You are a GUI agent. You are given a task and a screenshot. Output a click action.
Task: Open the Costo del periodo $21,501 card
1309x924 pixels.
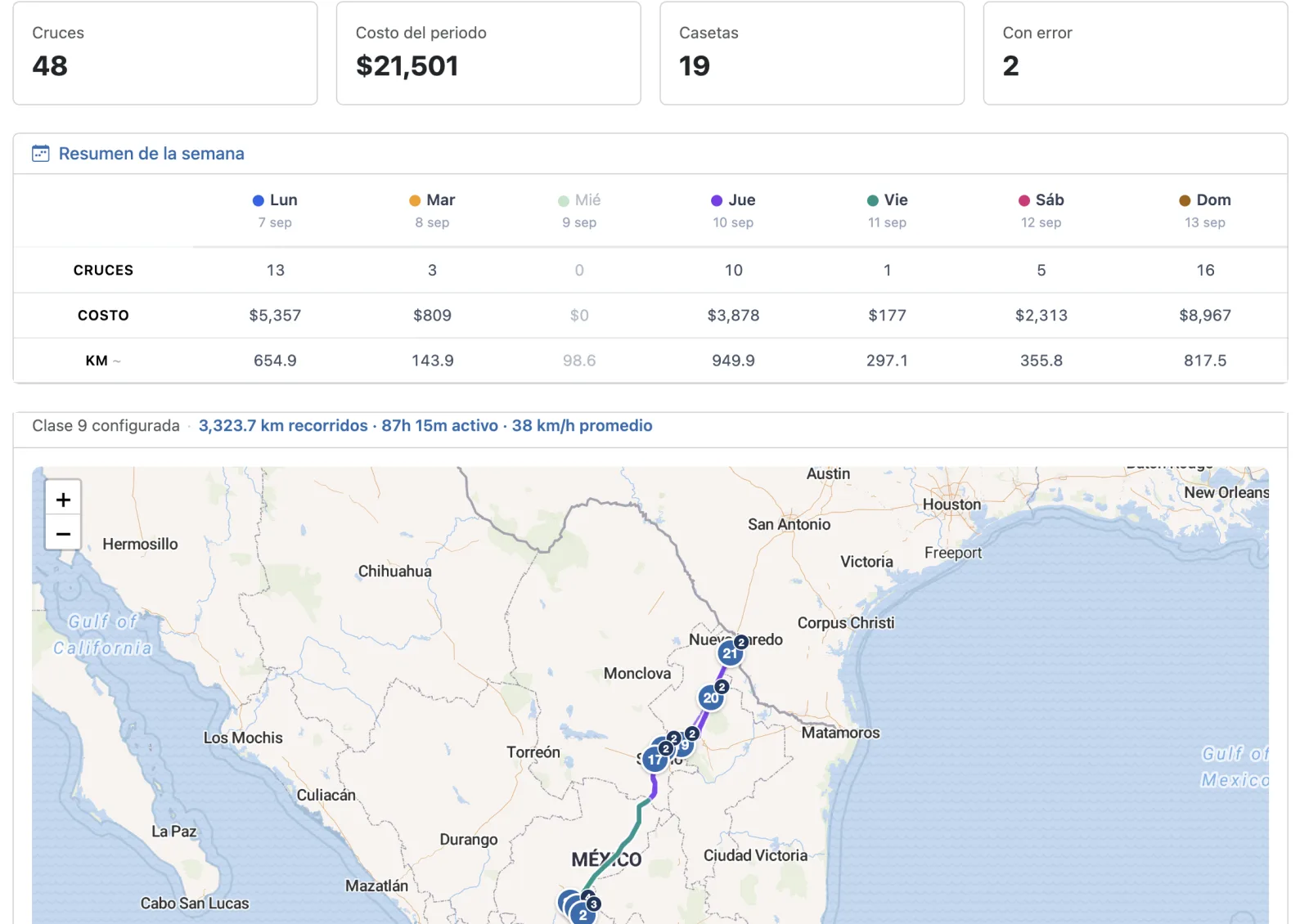tap(488, 53)
